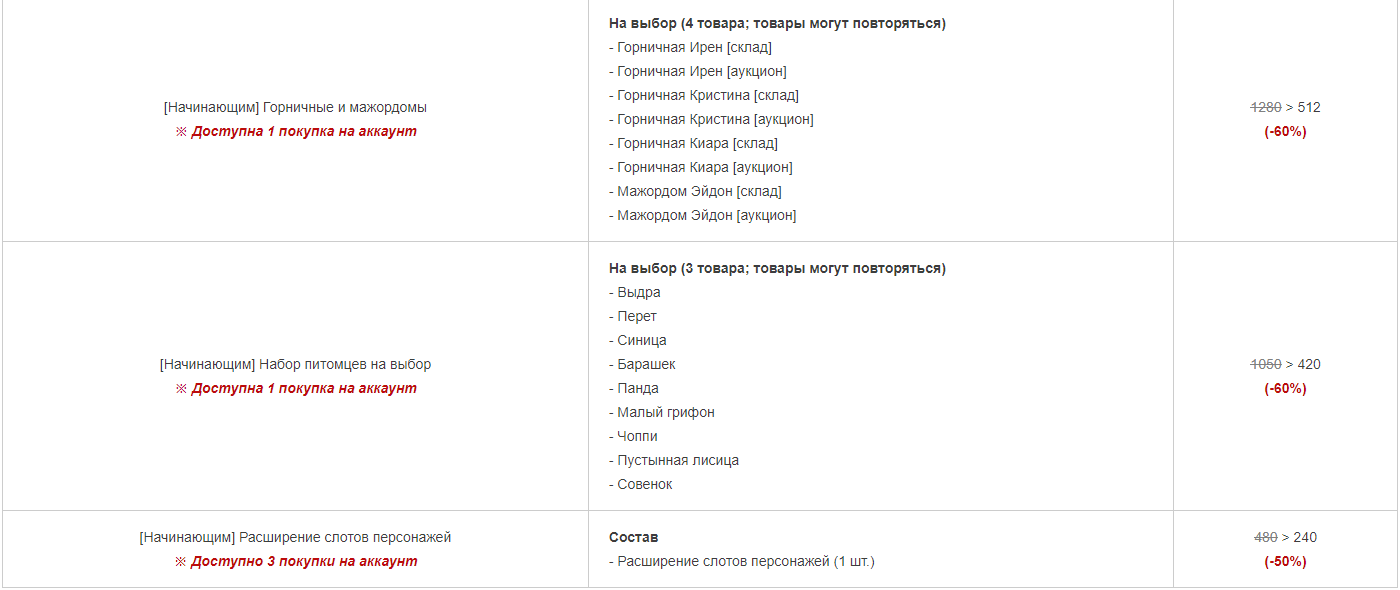The width and height of the screenshot is (1400, 590).
Task: Select "Горничная Кристина [аукцион]" list entry
Action: [715, 119]
